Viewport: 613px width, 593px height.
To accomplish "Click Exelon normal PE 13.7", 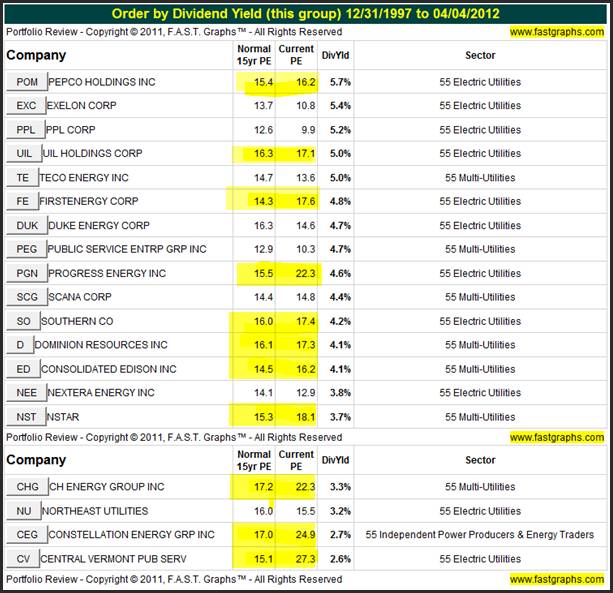I will point(263,106).
